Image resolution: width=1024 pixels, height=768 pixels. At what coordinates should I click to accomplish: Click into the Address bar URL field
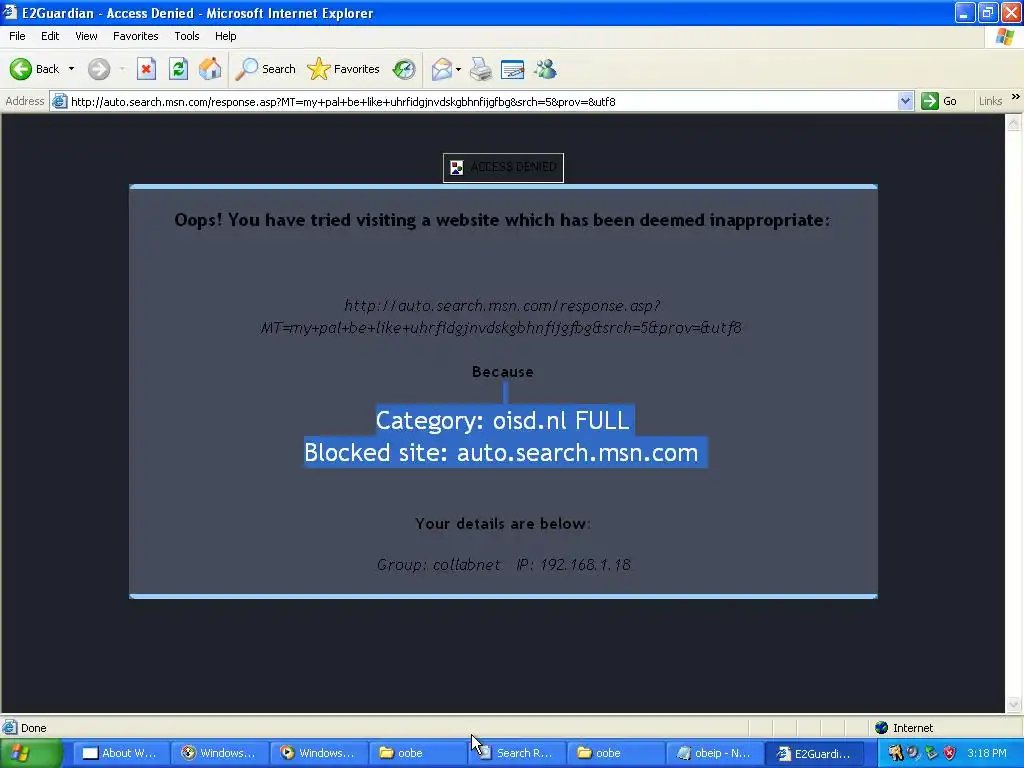(480, 101)
